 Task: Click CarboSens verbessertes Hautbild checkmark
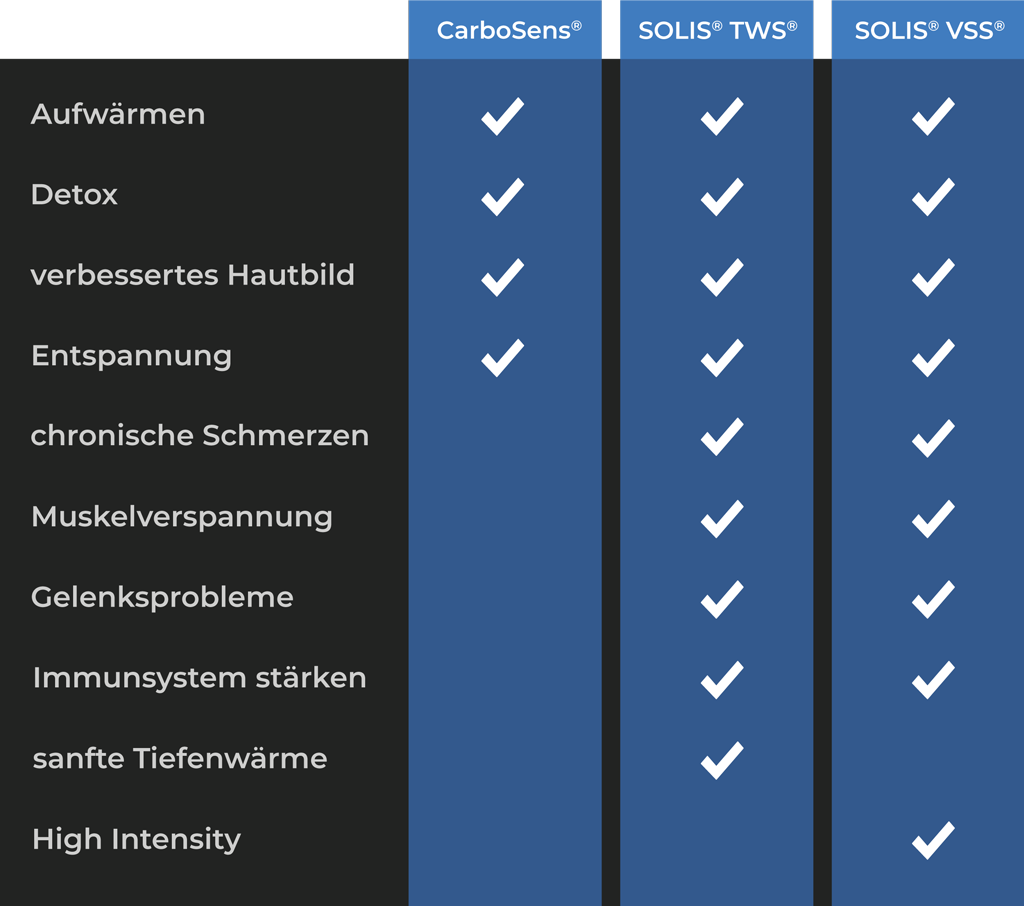pos(502,277)
